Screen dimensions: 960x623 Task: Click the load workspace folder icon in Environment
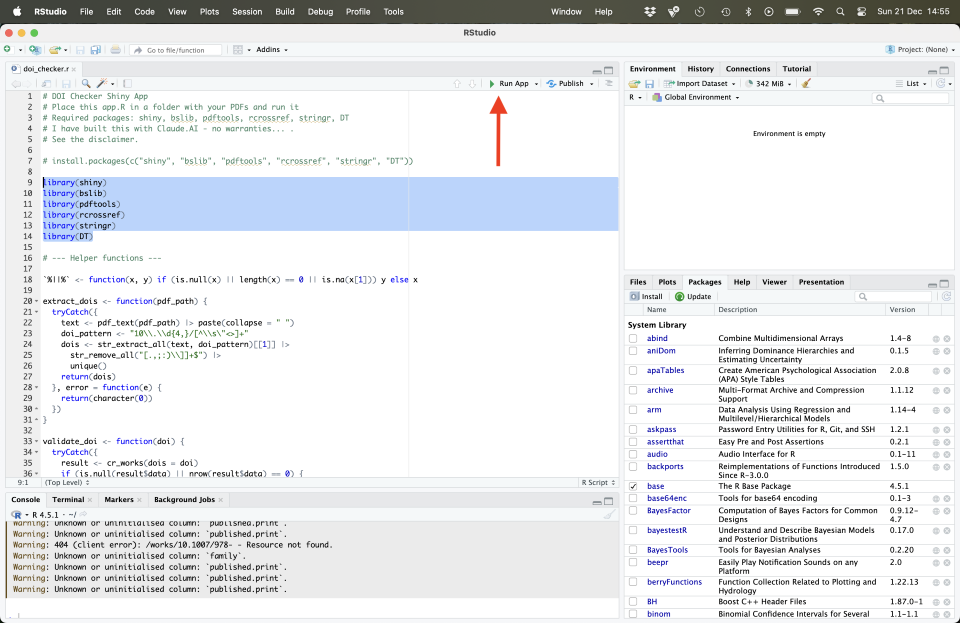point(634,84)
